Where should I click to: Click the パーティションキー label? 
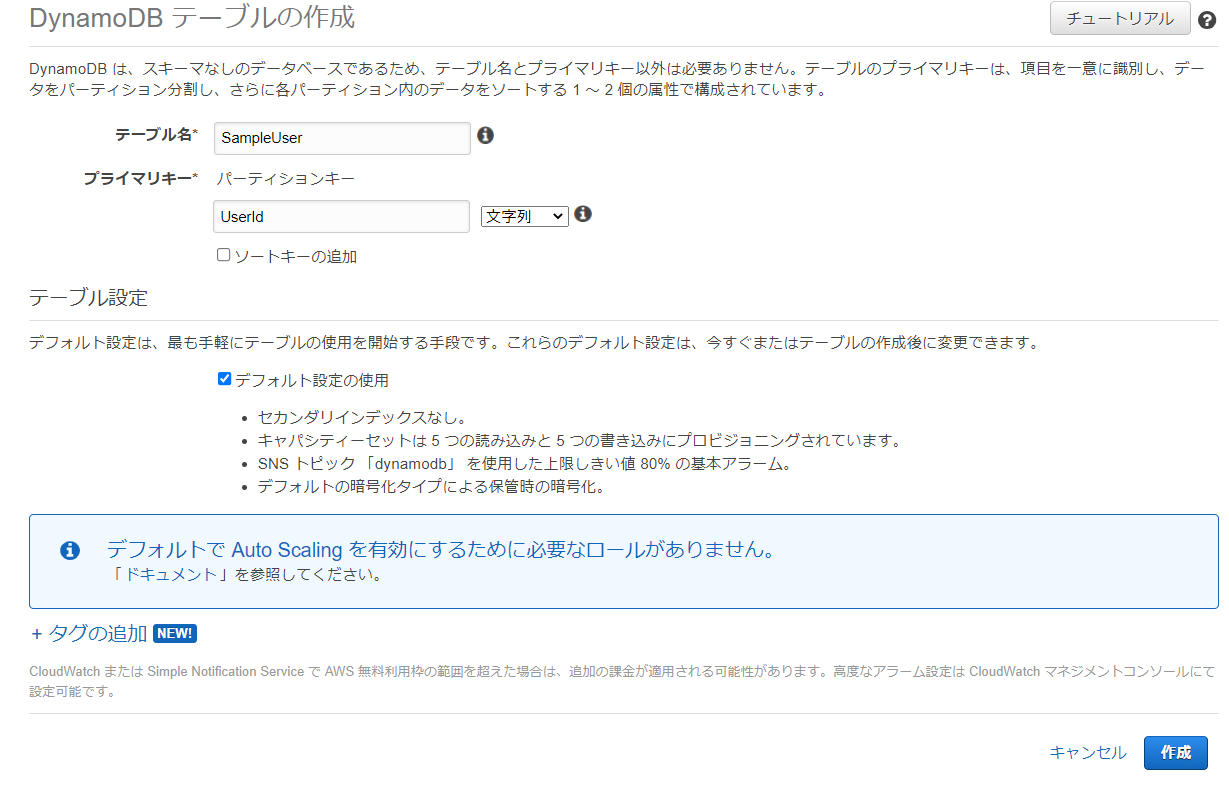pos(286,178)
